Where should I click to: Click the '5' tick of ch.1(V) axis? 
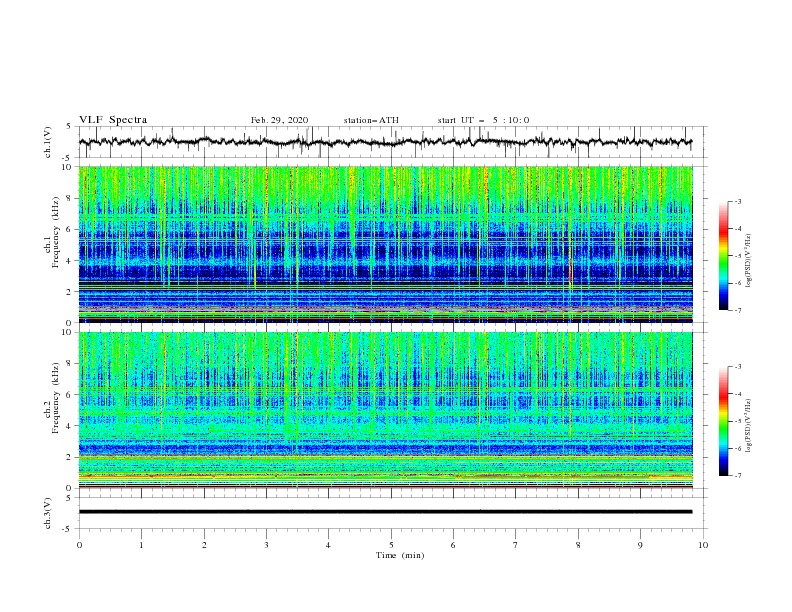tap(69, 127)
